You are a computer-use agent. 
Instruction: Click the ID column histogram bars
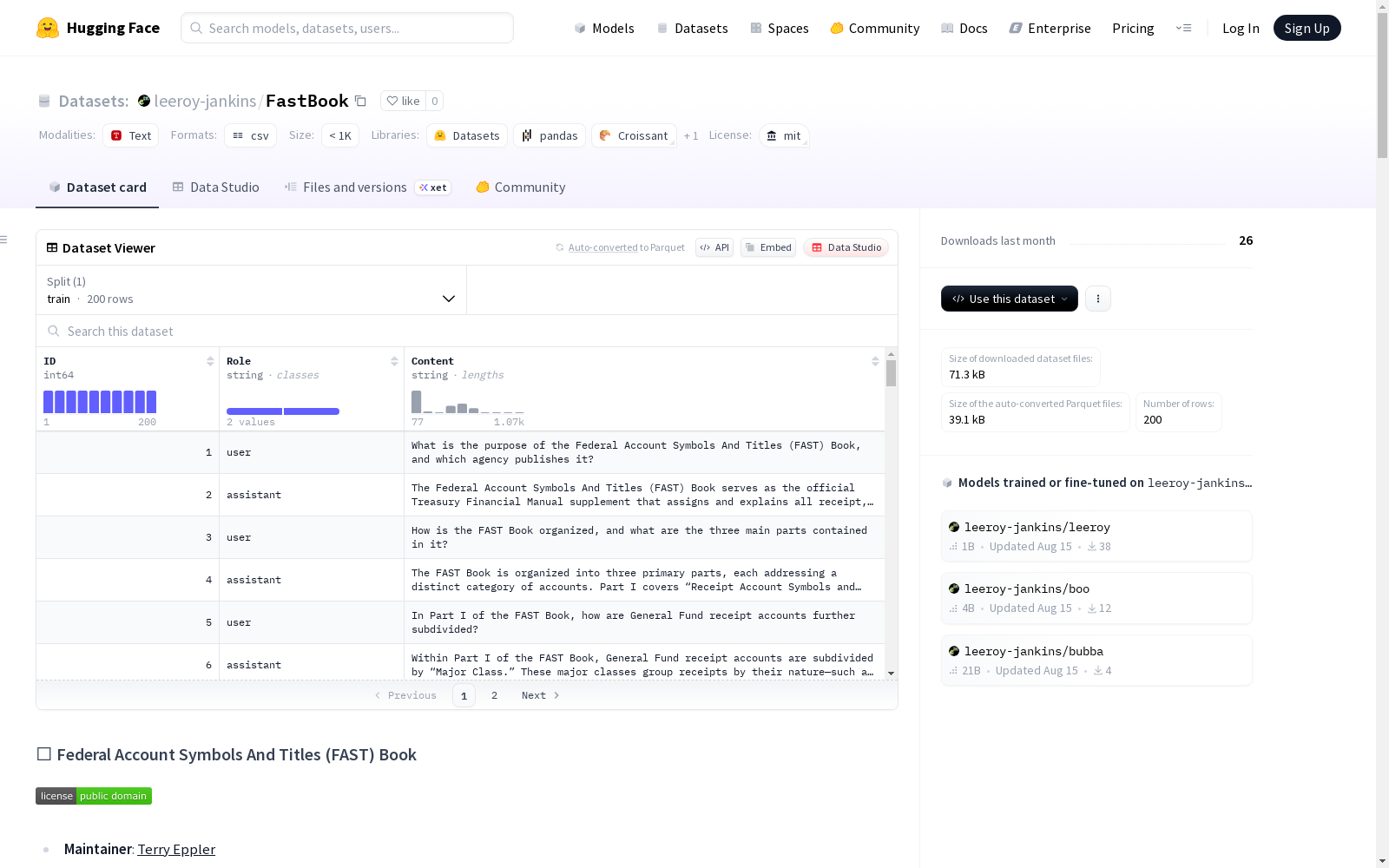click(x=100, y=402)
